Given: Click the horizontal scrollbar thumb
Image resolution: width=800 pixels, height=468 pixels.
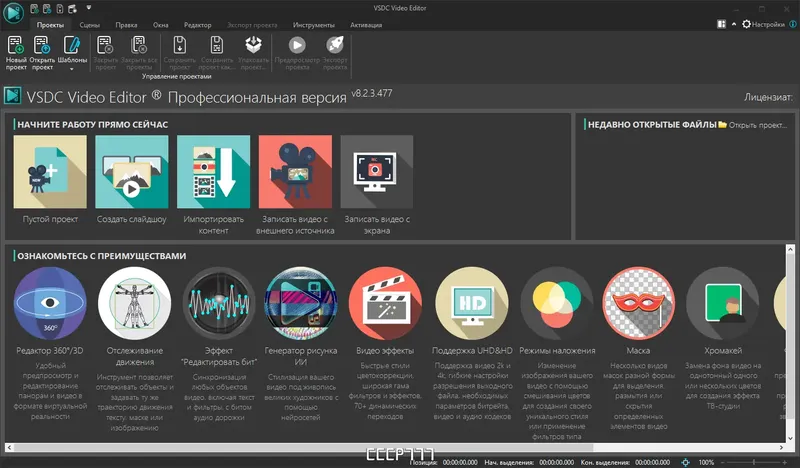Looking at the screenshot, I should pos(303,448).
